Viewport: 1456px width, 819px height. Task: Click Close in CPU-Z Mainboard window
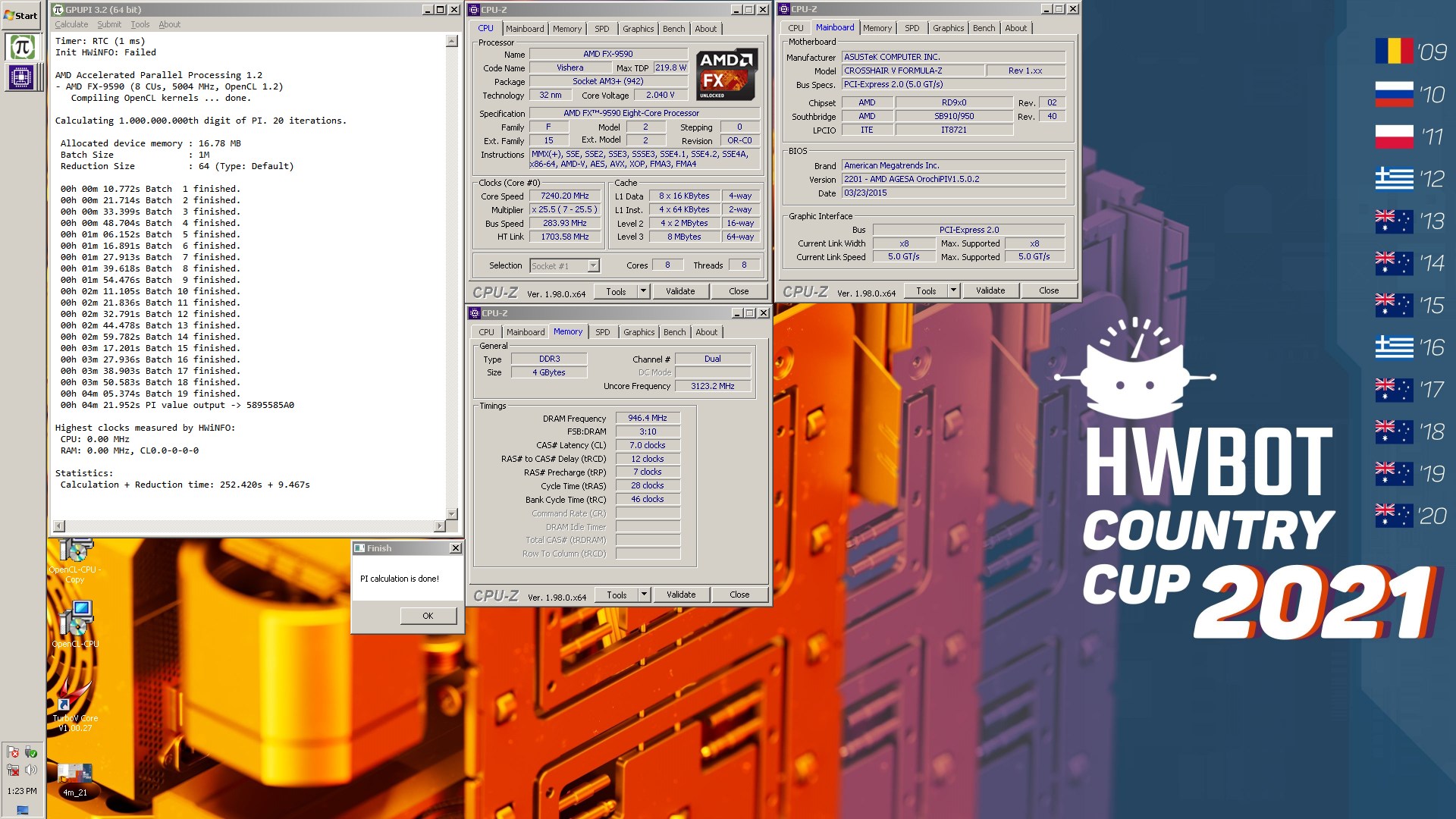(1049, 290)
